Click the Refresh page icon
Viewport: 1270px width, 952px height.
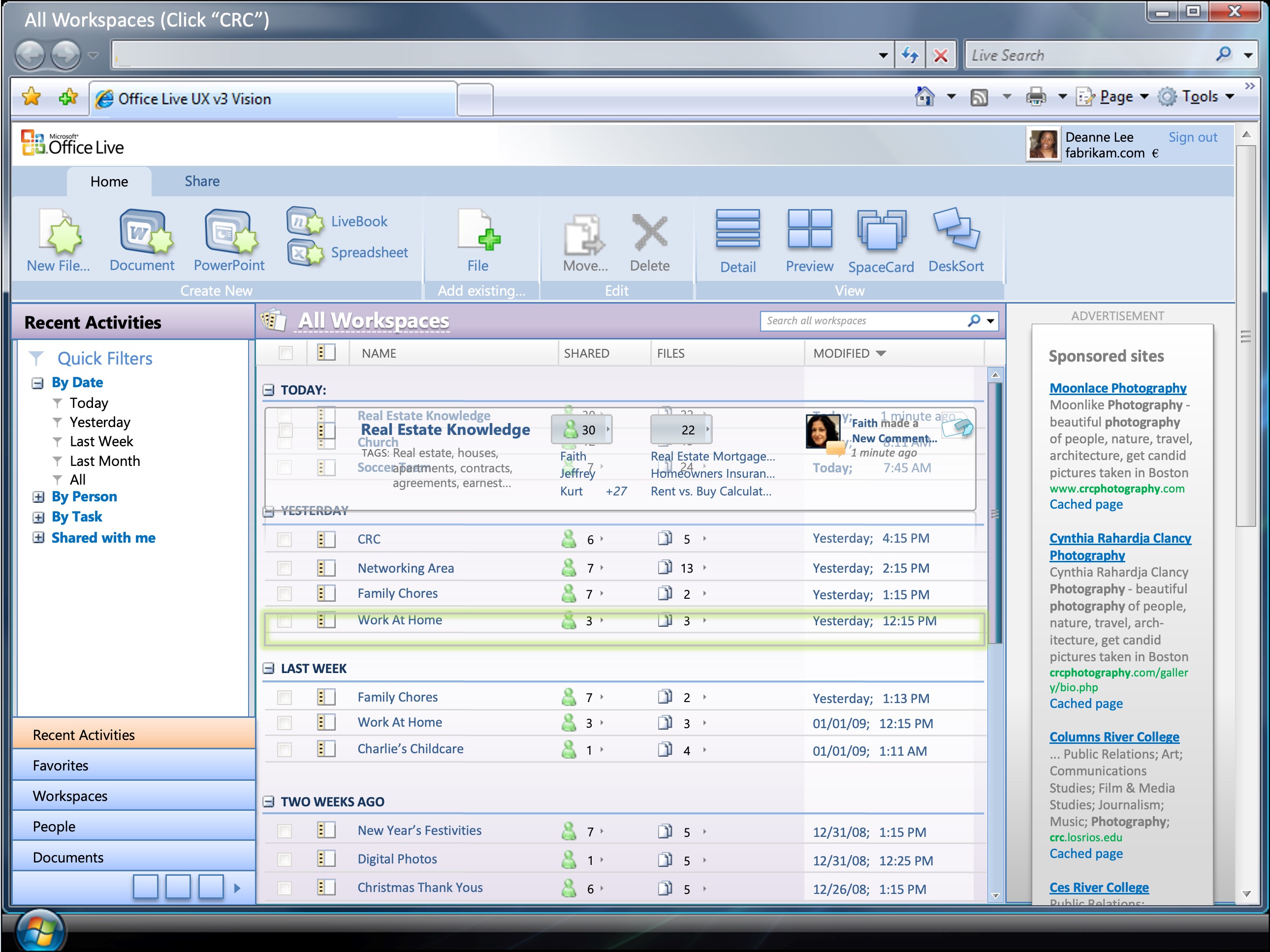click(910, 55)
